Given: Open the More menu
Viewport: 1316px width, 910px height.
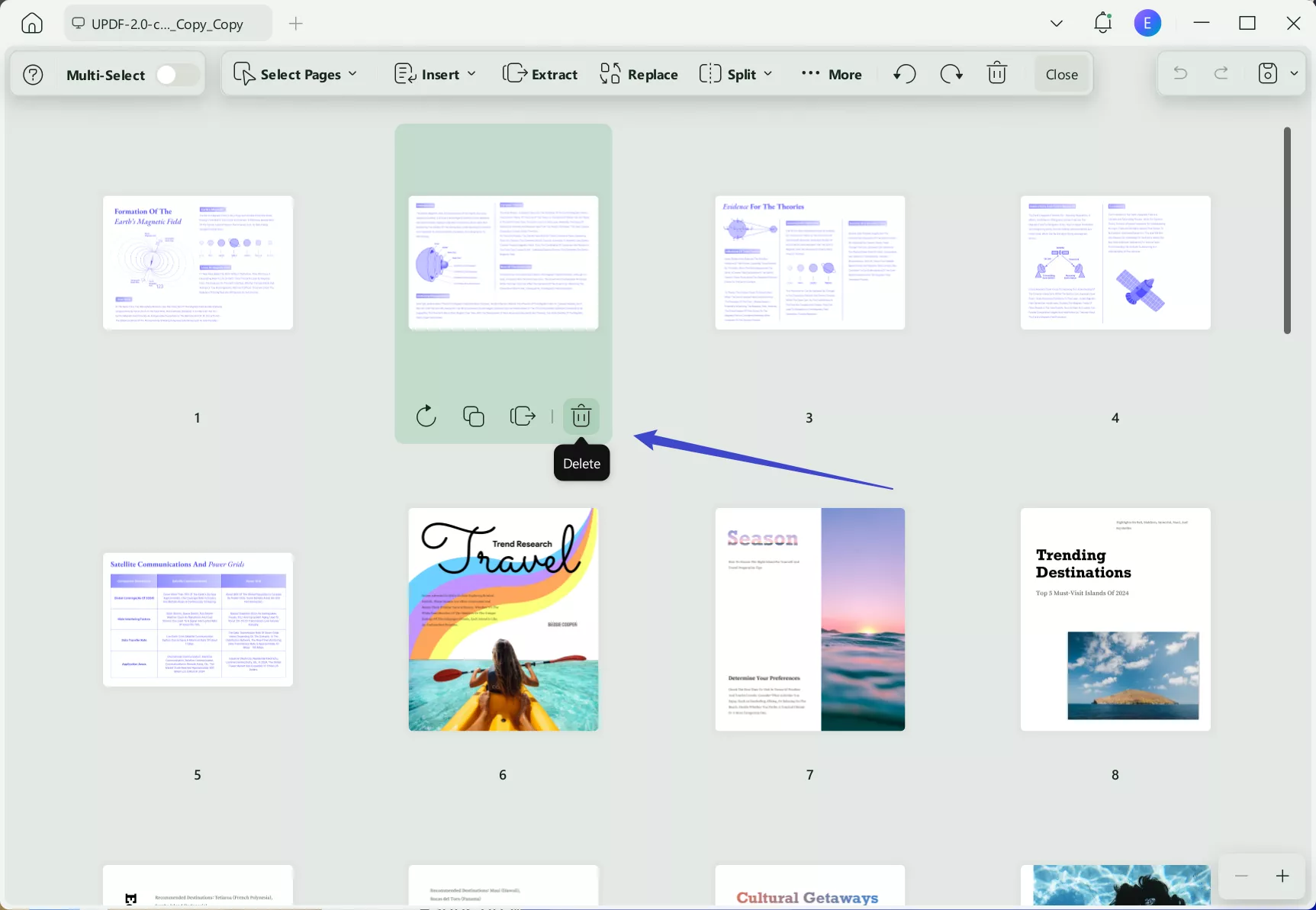Looking at the screenshot, I should 831,73.
